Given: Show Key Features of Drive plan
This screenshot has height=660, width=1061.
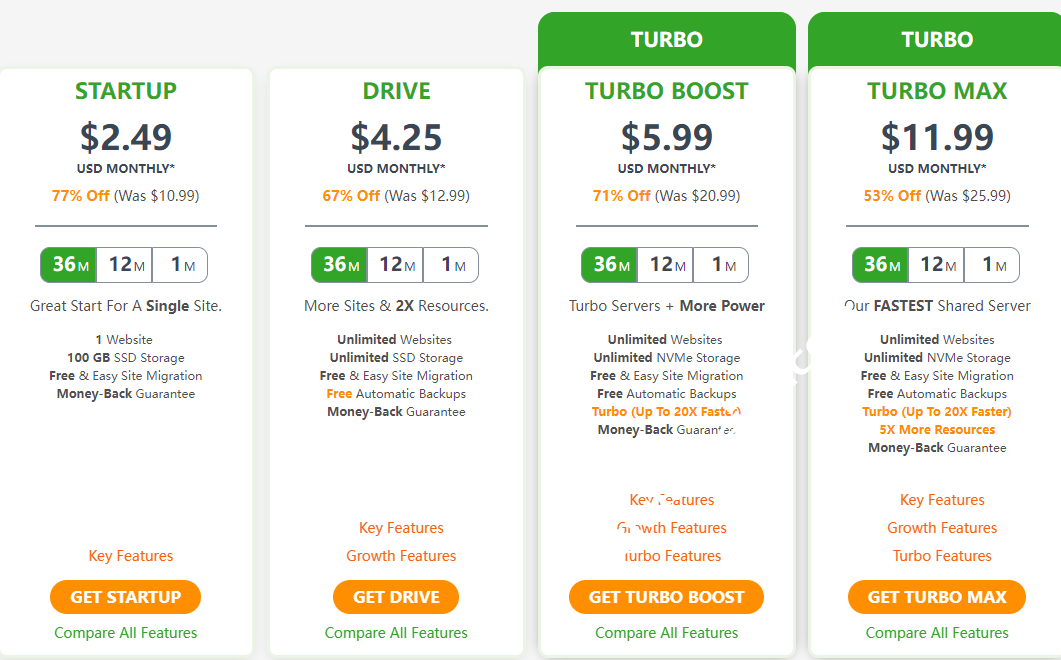Looking at the screenshot, I should [401, 528].
